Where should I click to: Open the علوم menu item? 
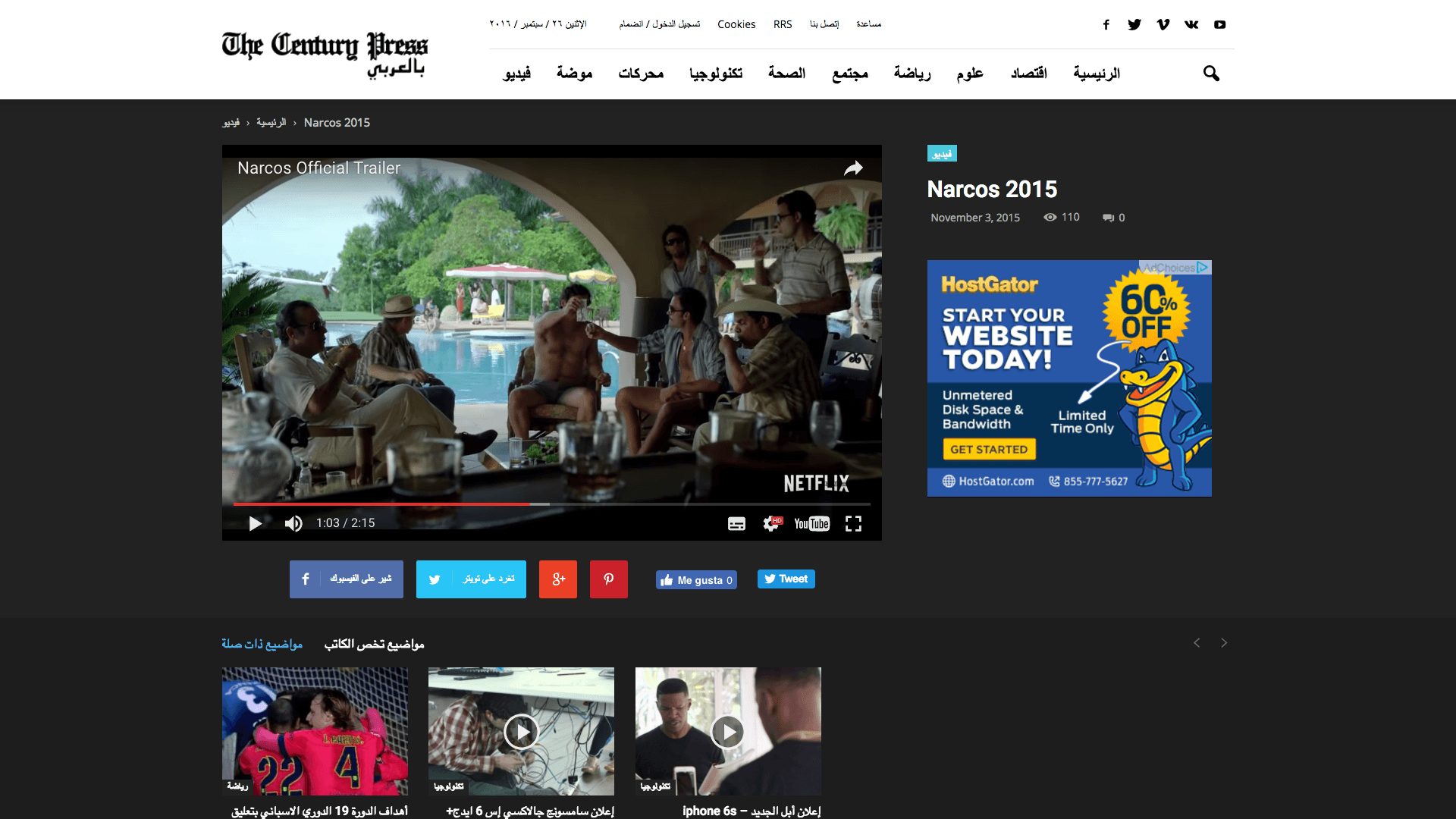coord(970,74)
